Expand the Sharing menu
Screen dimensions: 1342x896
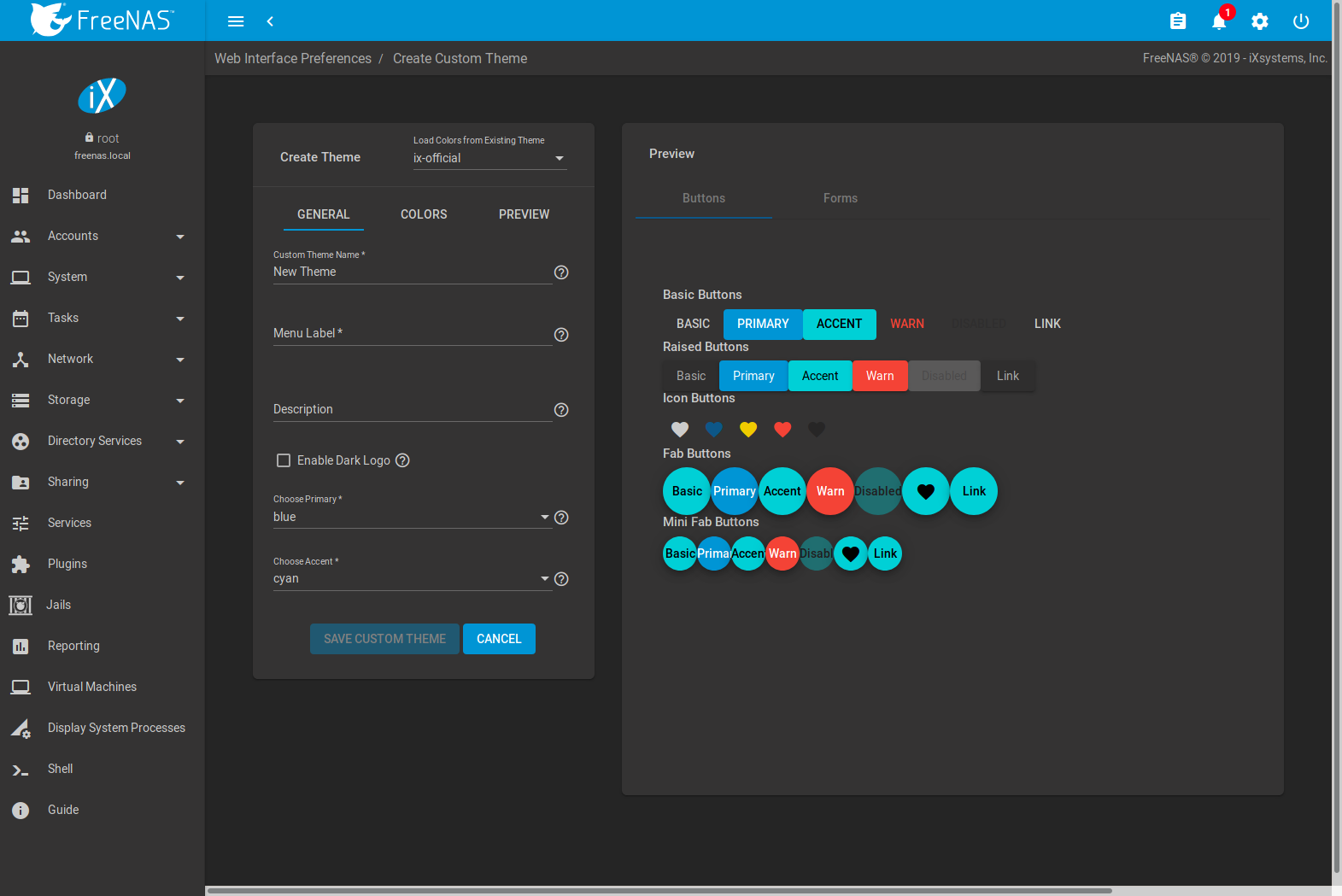[103, 482]
